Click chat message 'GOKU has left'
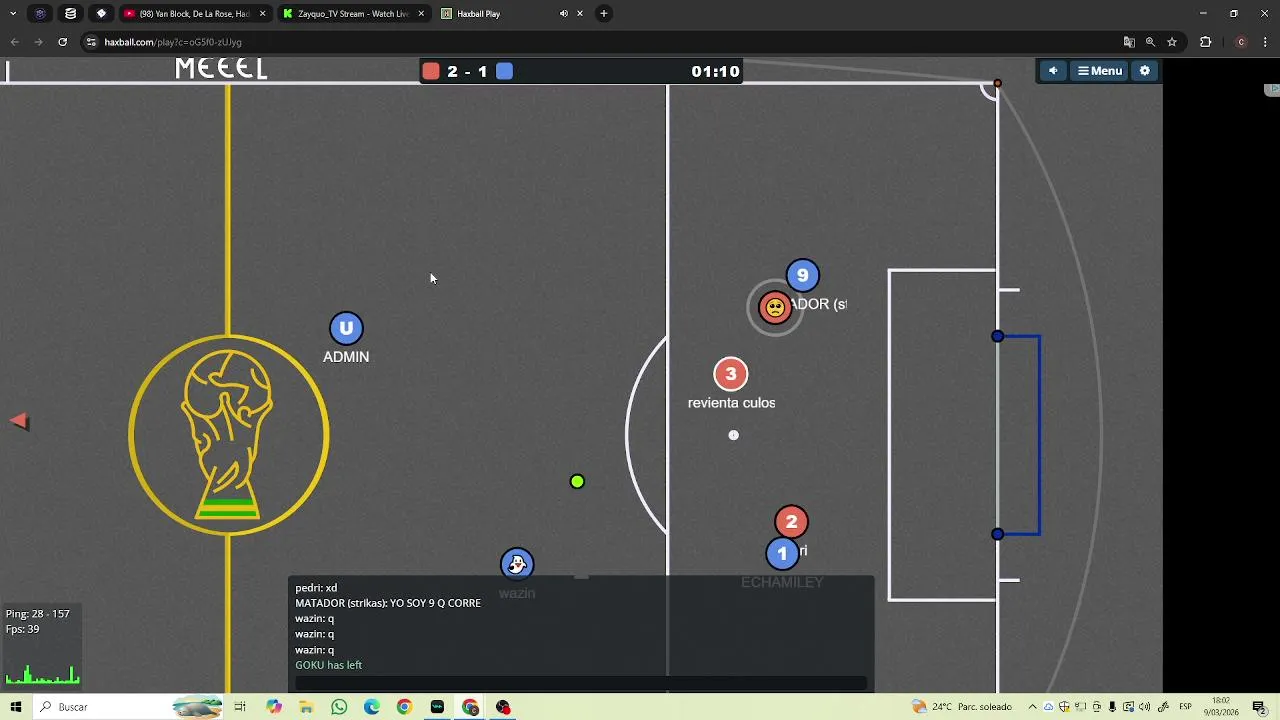This screenshot has width=1280, height=720. pyautogui.click(x=328, y=665)
